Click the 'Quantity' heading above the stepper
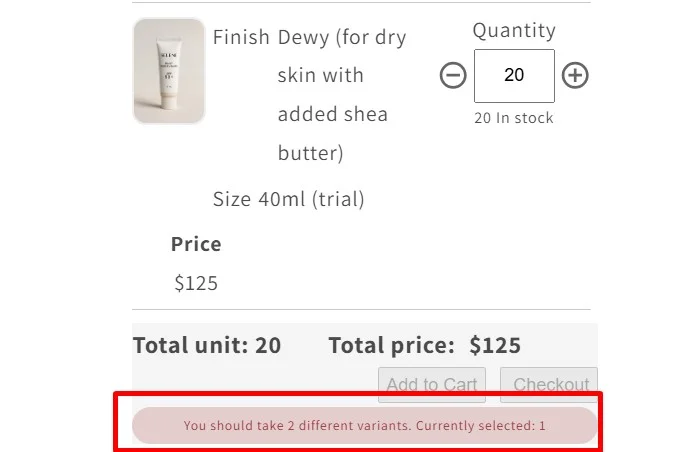This screenshot has height=452, width=687. 514,31
